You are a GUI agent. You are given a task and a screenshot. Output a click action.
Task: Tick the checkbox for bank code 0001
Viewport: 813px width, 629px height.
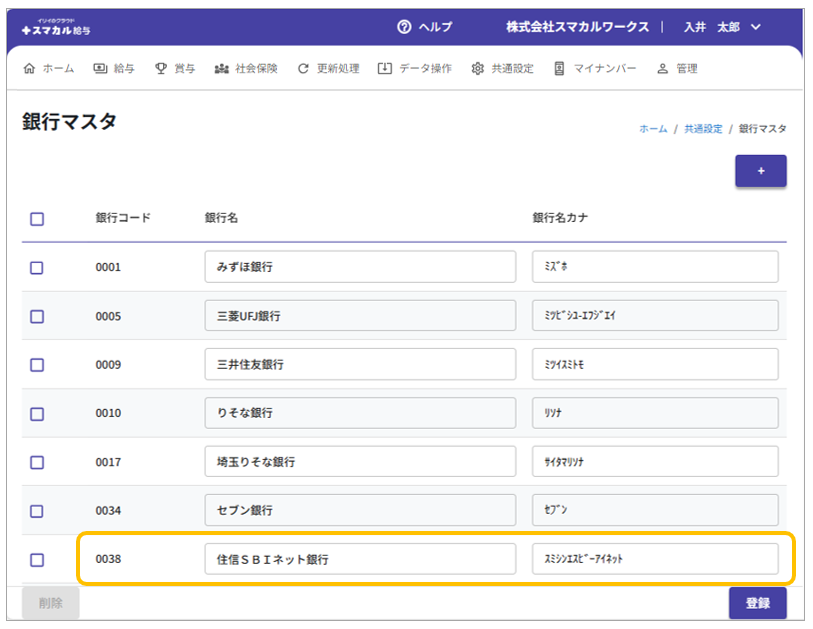coord(37,268)
